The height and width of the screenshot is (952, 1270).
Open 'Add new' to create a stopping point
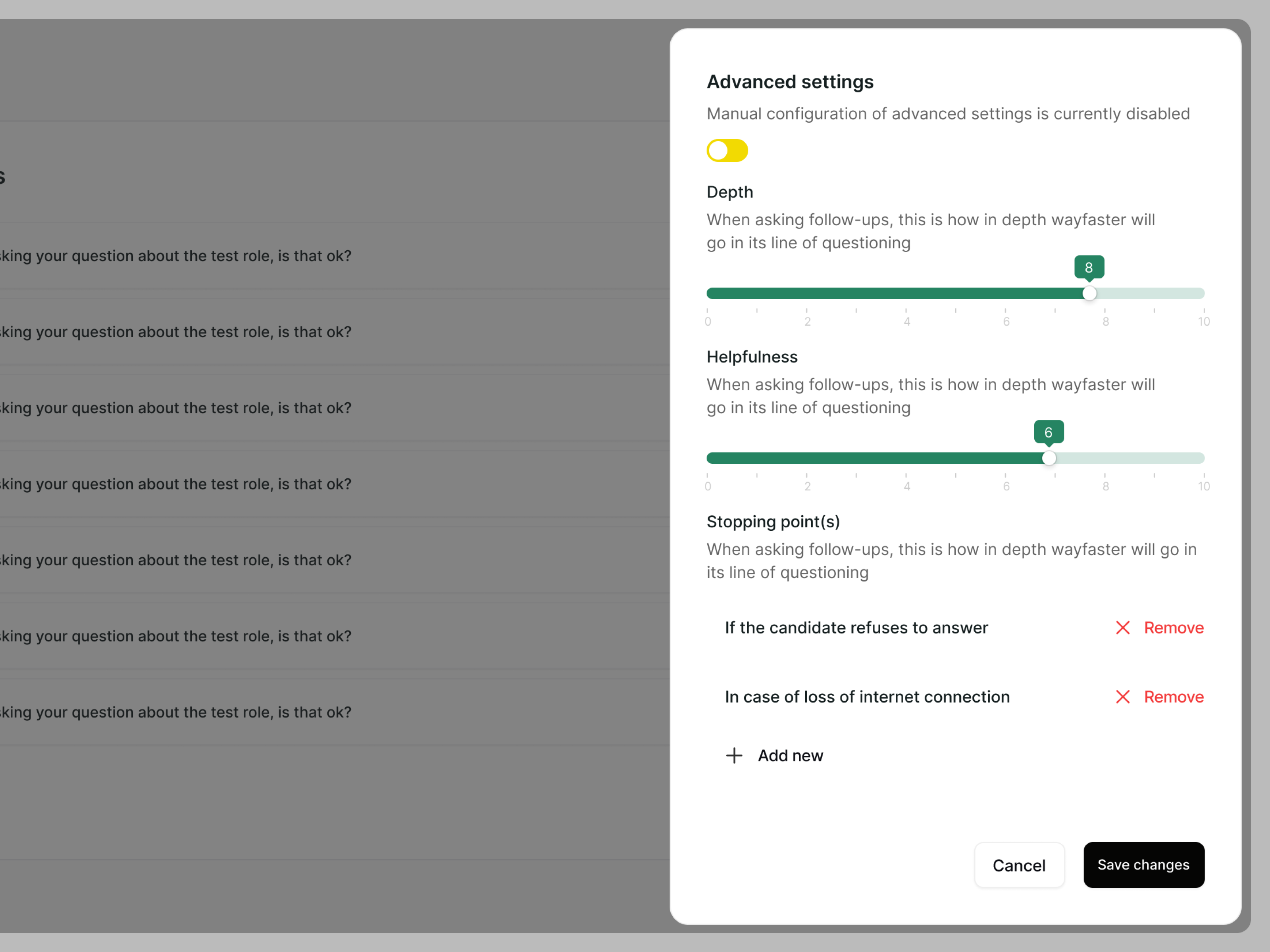pyautogui.click(x=790, y=755)
